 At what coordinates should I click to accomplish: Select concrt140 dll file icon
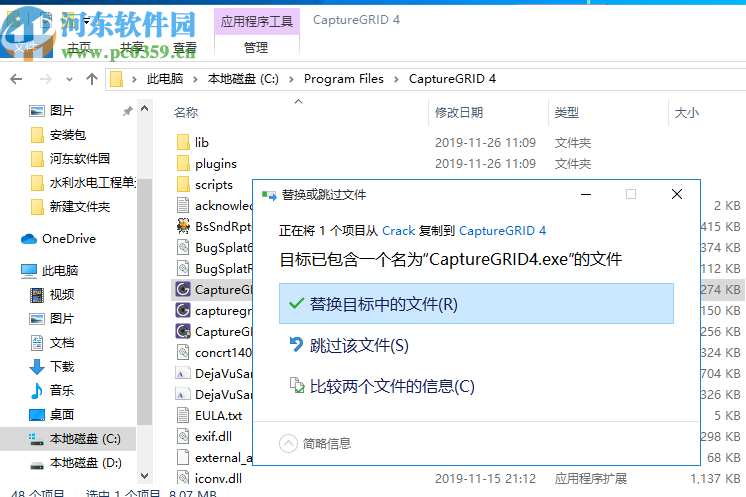(183, 352)
